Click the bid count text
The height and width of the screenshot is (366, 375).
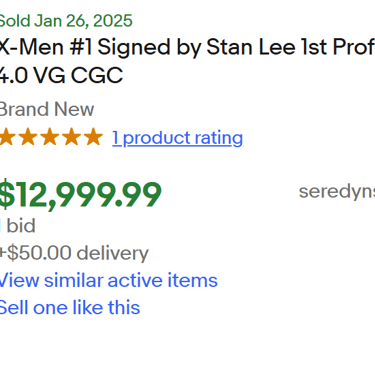click(17, 226)
